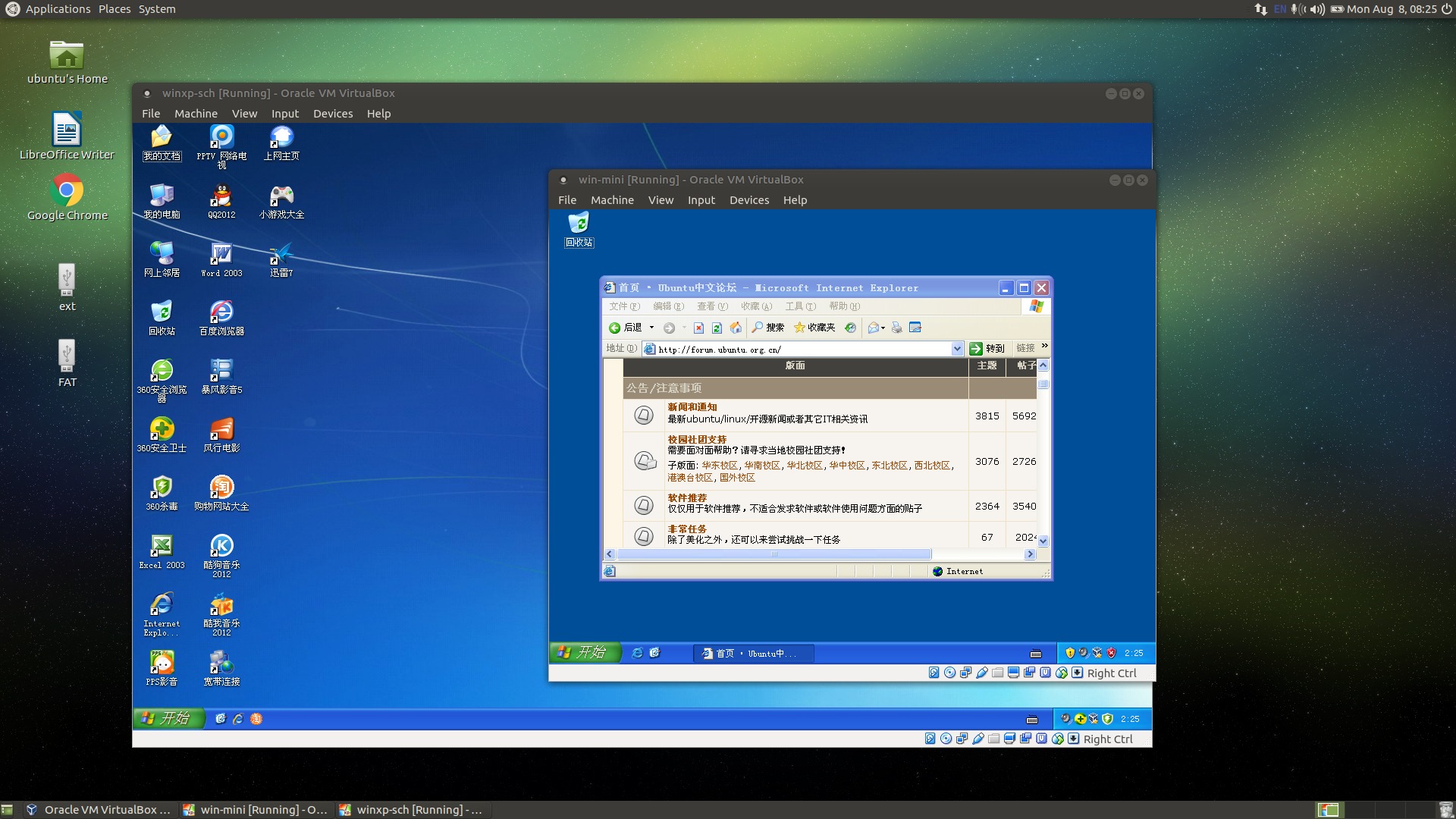The height and width of the screenshot is (819, 1456).
Task: Open 校园社团支持 forum link
Action: coord(697,440)
